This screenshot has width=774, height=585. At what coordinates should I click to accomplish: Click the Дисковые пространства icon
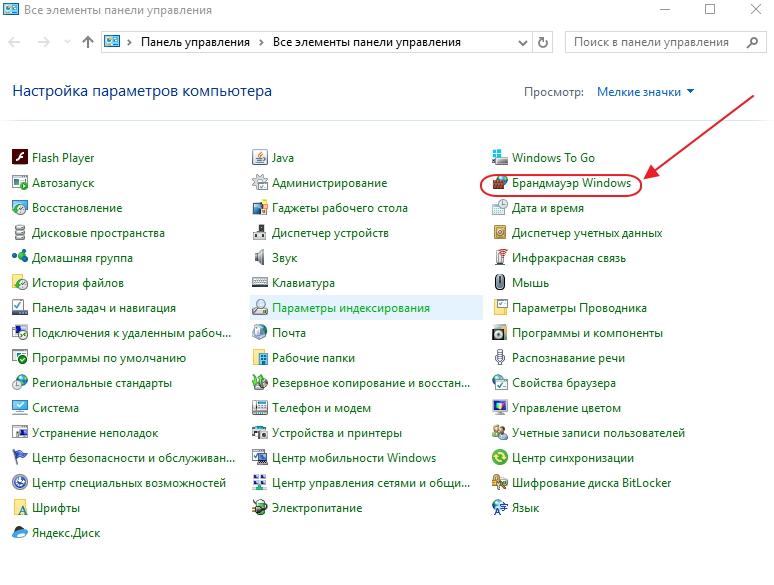click(x=20, y=233)
